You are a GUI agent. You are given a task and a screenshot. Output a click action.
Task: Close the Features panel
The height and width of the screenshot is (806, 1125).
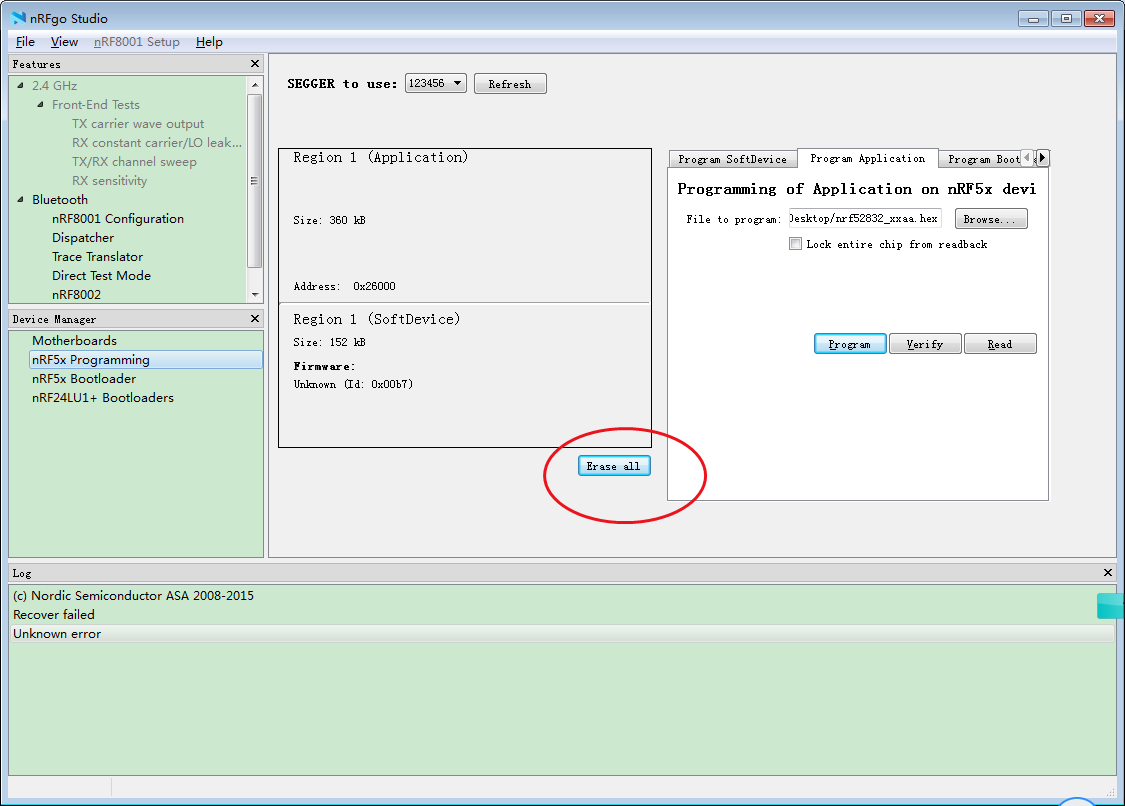255,64
